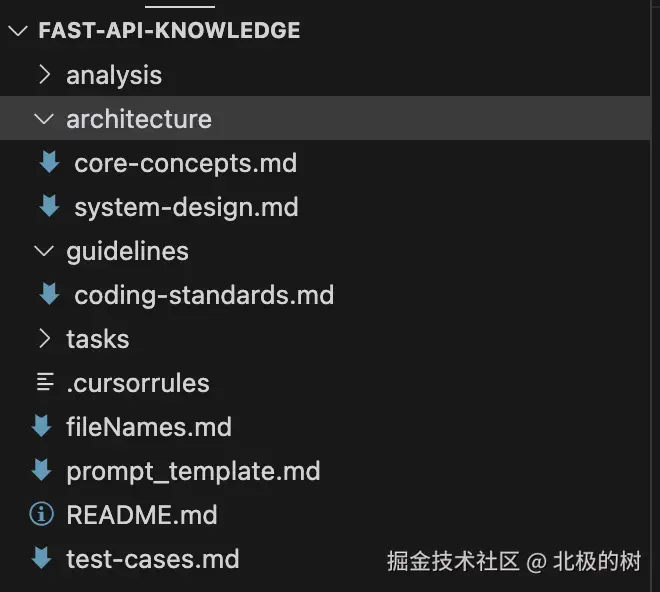This screenshot has width=660, height=592.
Task: Click the README.md info icon
Action: tap(42, 515)
